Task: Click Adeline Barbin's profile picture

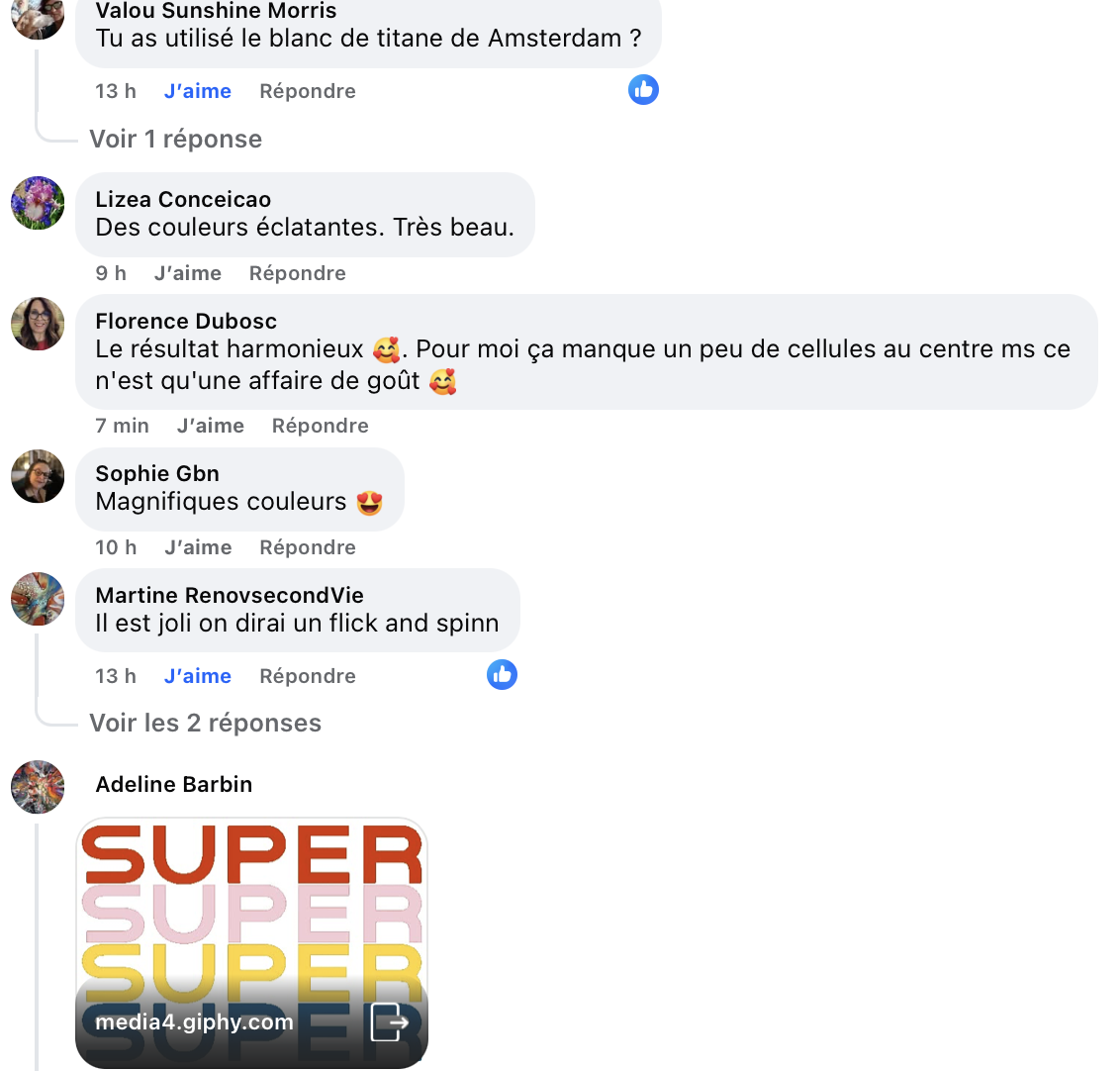Action: [x=38, y=787]
